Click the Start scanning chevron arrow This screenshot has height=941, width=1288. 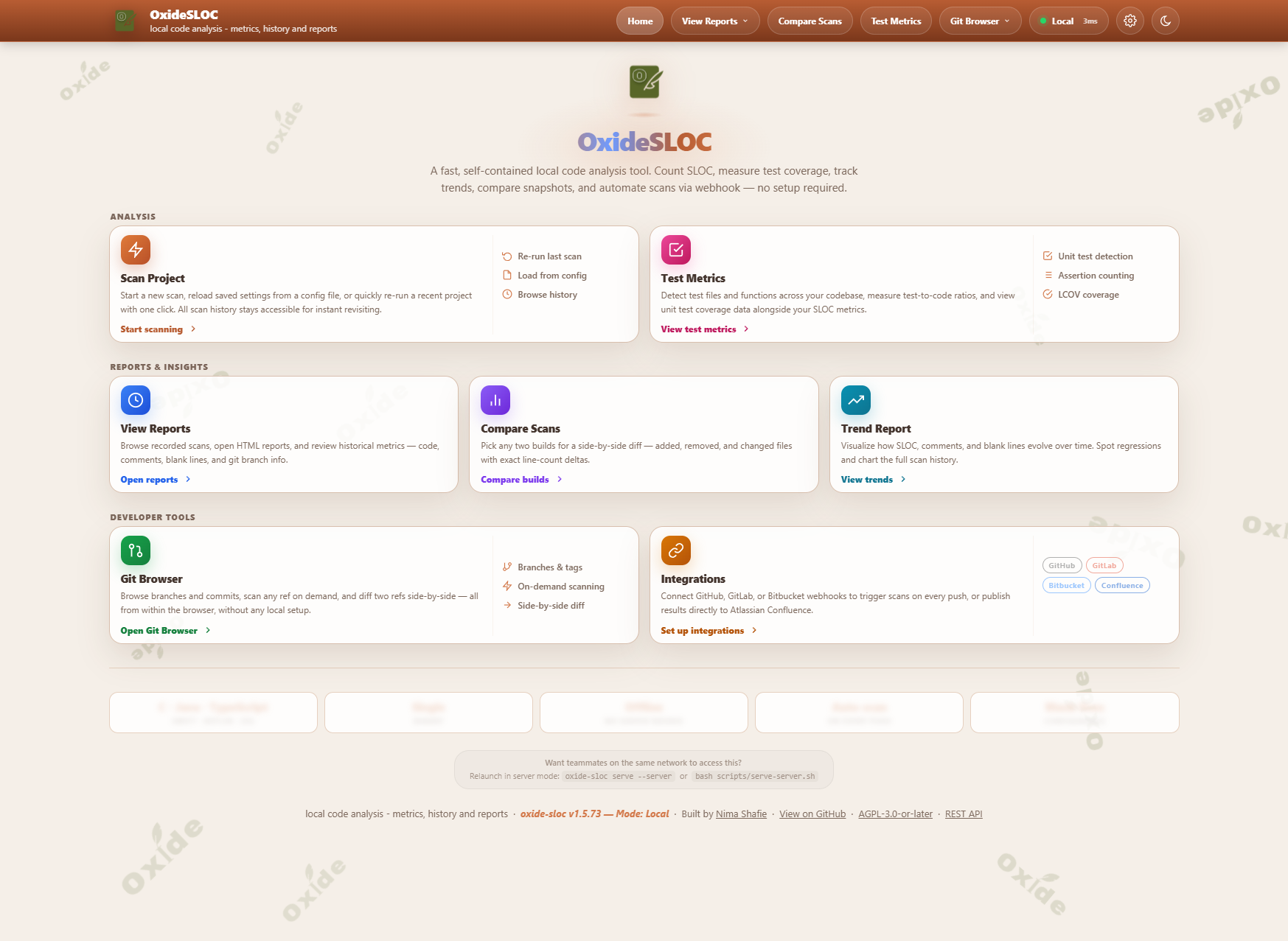click(x=193, y=329)
